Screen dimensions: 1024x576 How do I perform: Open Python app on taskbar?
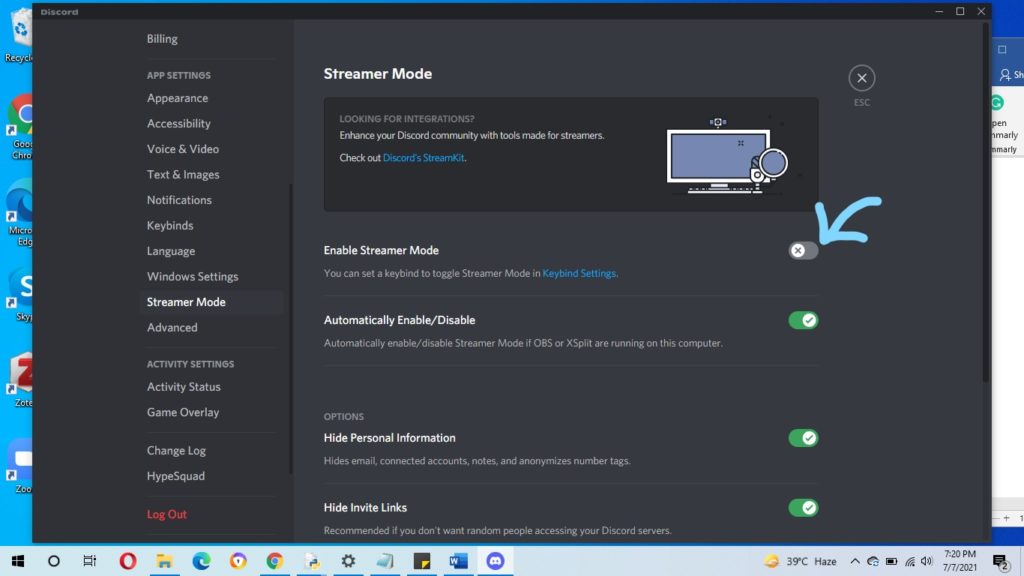312,561
